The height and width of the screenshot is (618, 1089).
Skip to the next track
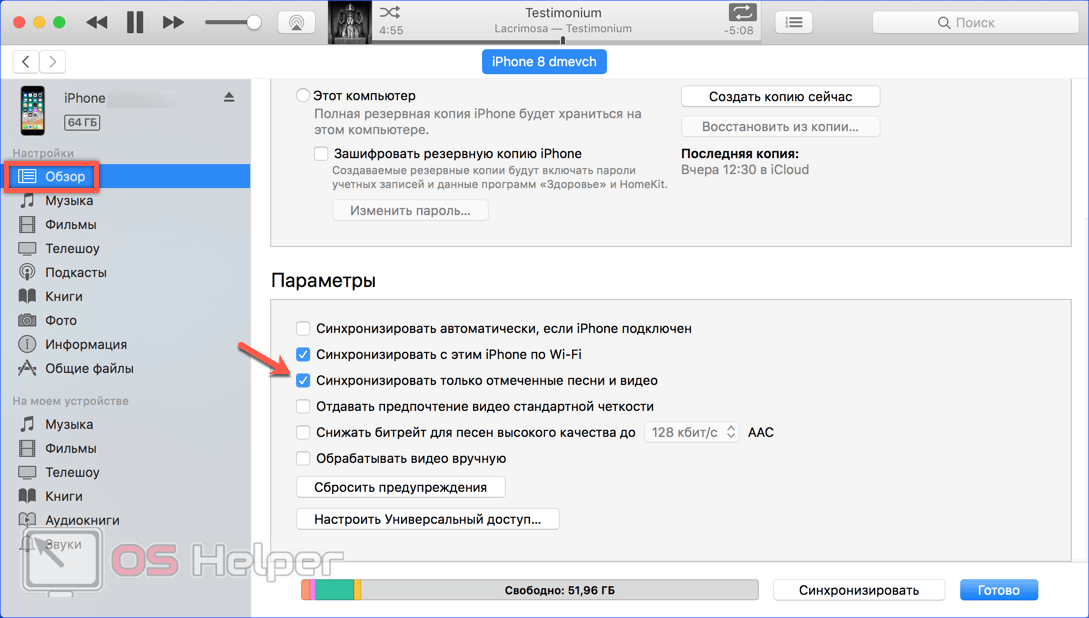pos(173,22)
